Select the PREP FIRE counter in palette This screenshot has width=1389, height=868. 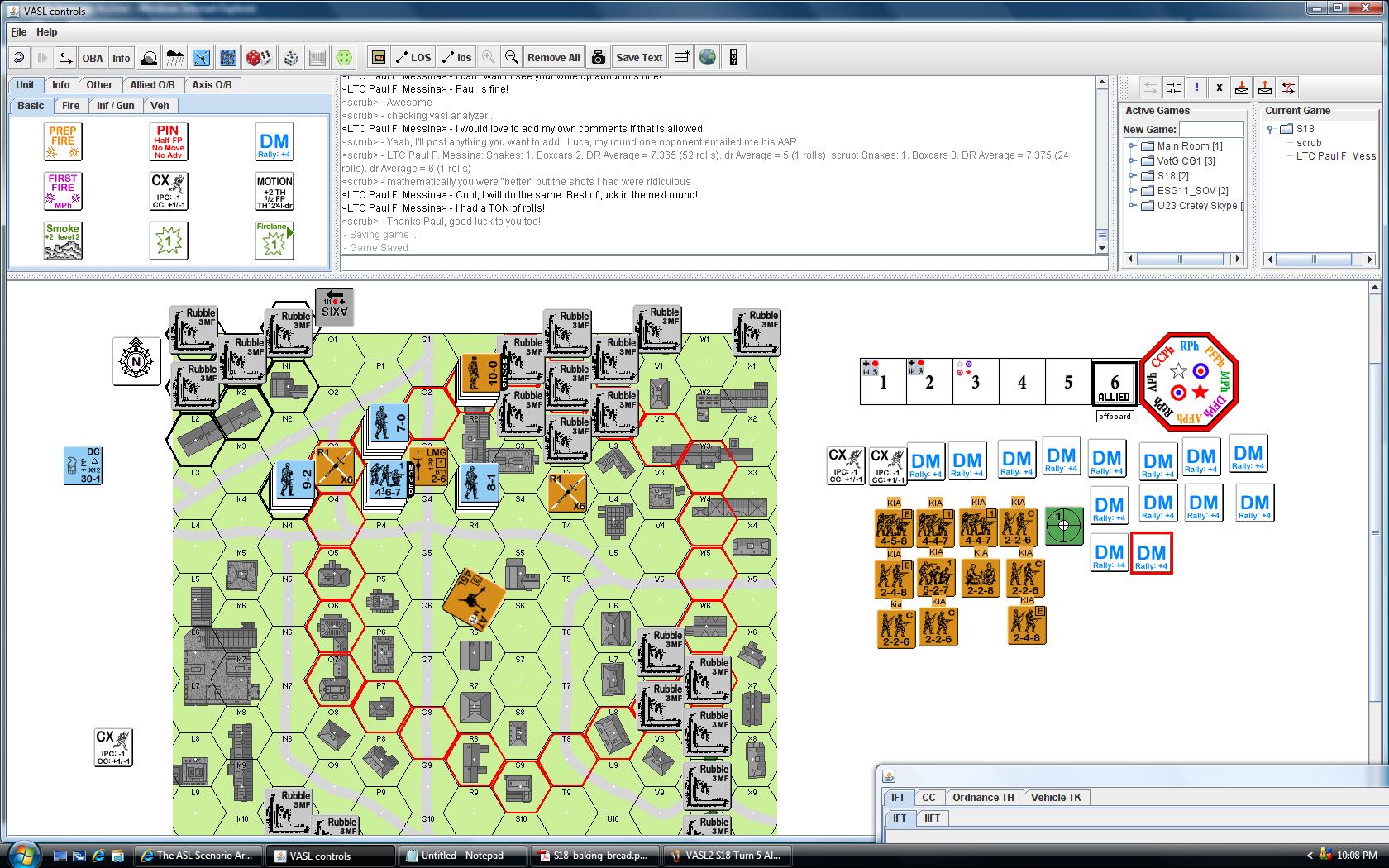pyautogui.click(x=63, y=141)
